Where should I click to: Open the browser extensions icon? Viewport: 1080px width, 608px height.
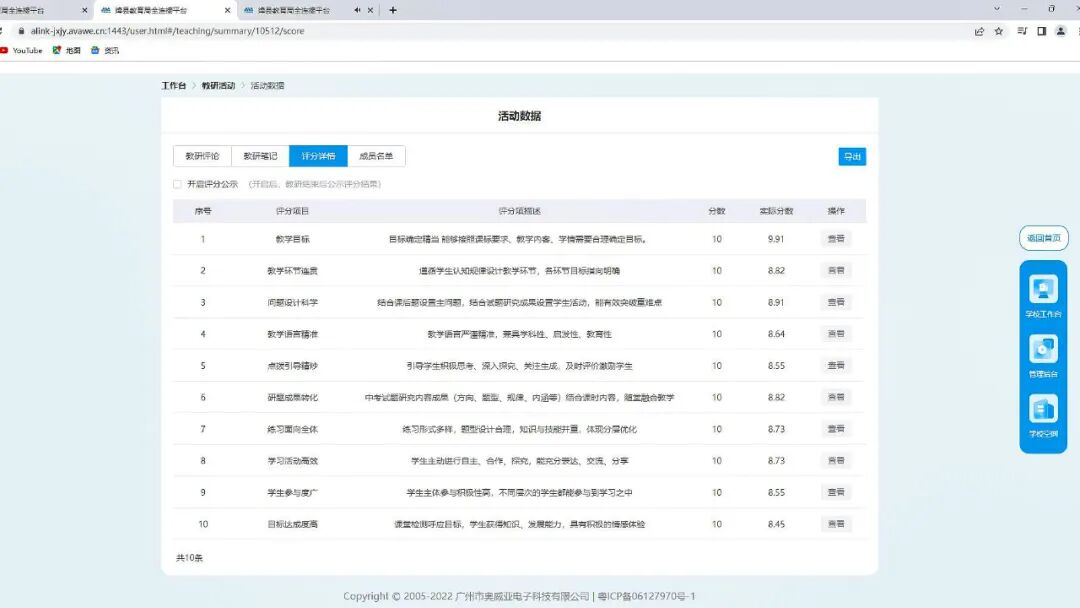coord(1024,31)
